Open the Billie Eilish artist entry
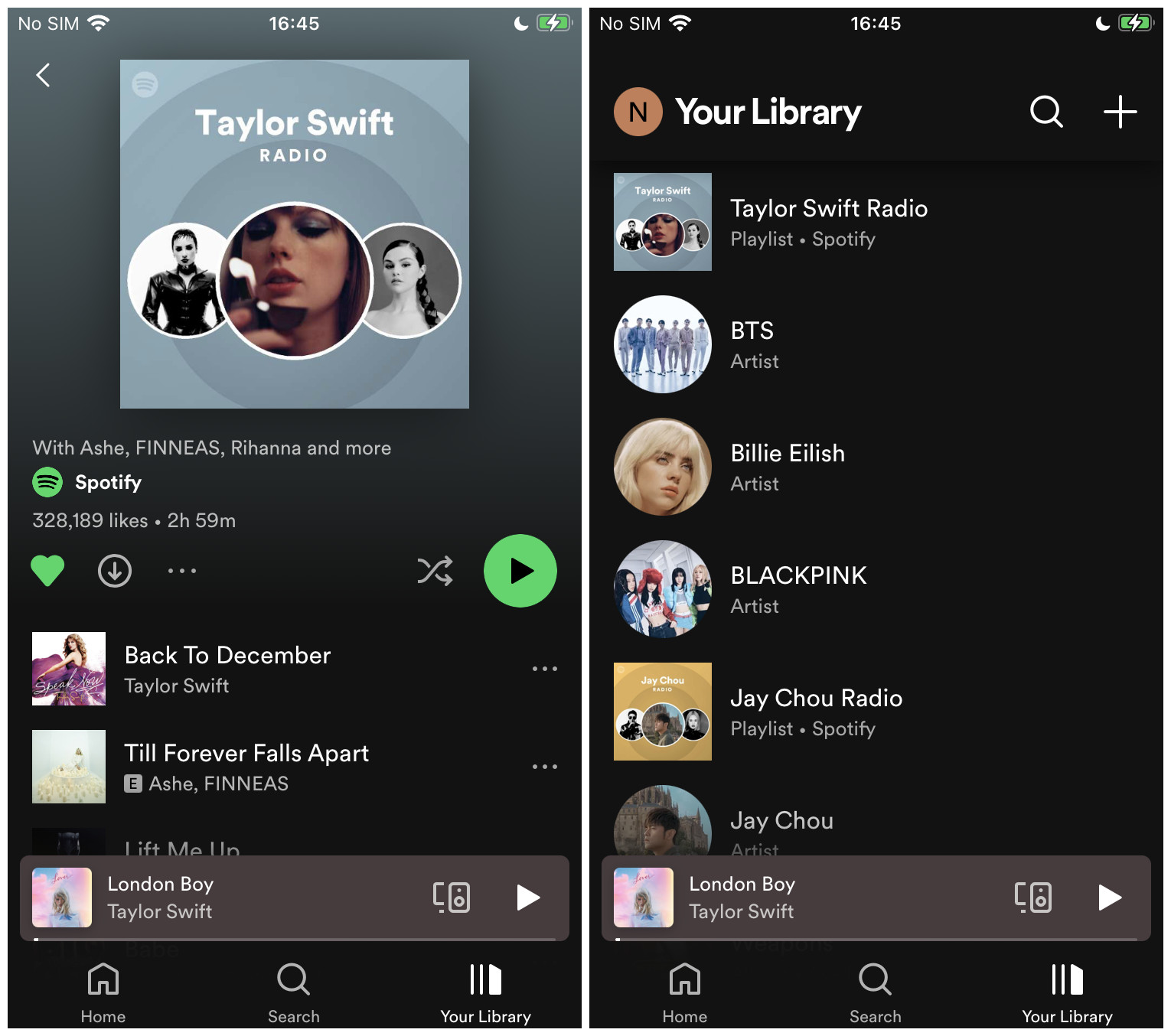 (876, 467)
